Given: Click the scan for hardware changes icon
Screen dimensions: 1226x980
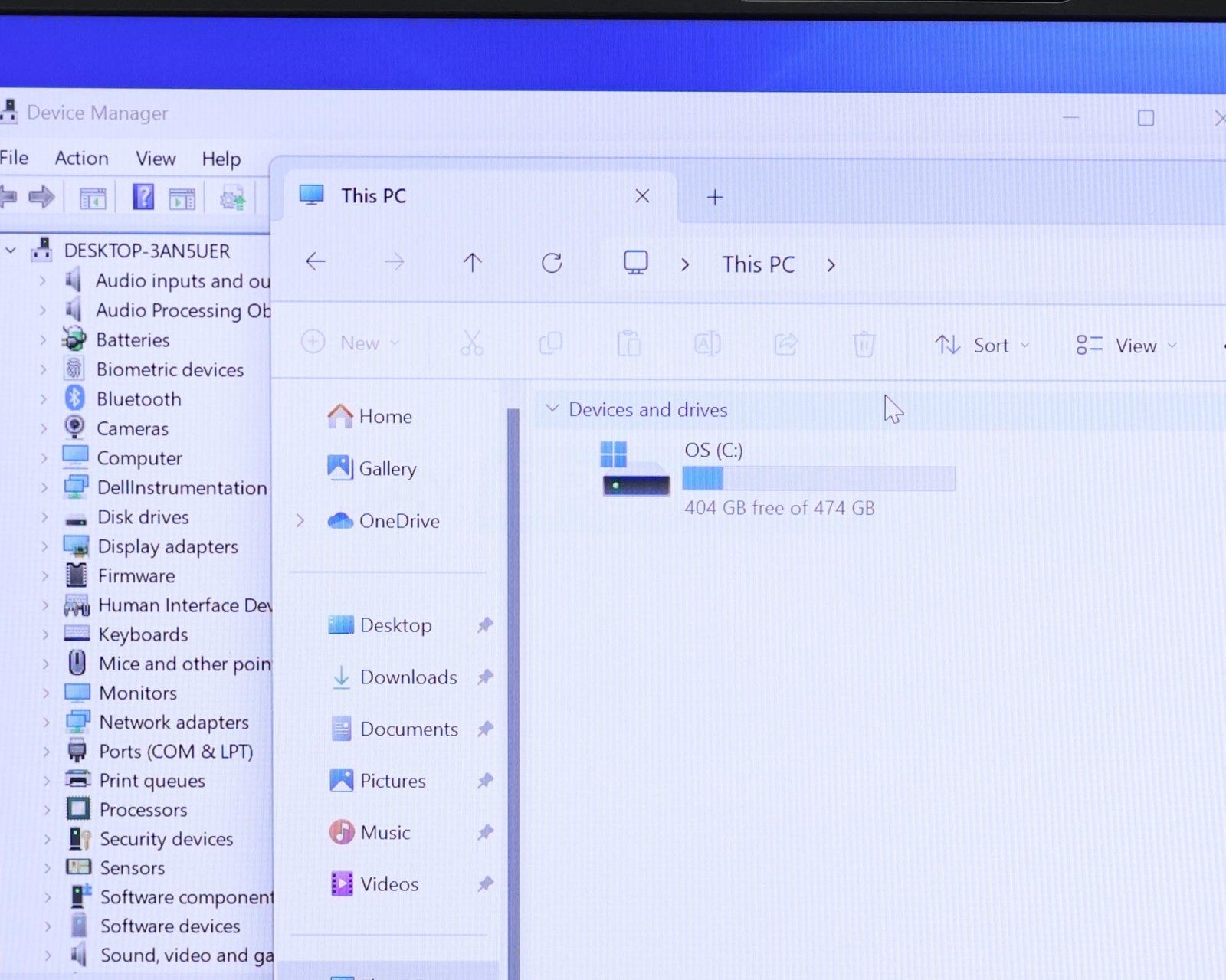Looking at the screenshot, I should pyautogui.click(x=233, y=198).
